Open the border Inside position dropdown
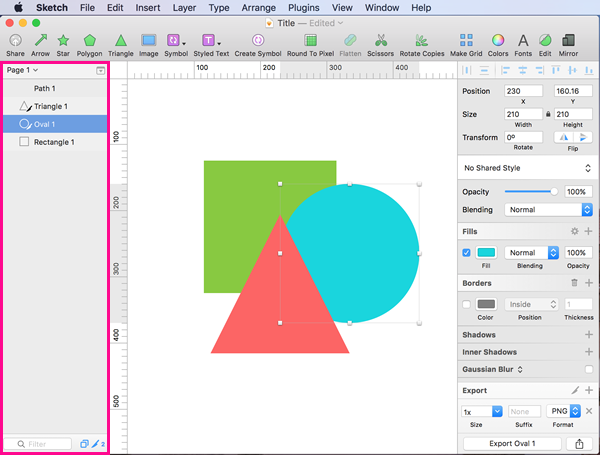The height and width of the screenshot is (455, 600). (532, 304)
